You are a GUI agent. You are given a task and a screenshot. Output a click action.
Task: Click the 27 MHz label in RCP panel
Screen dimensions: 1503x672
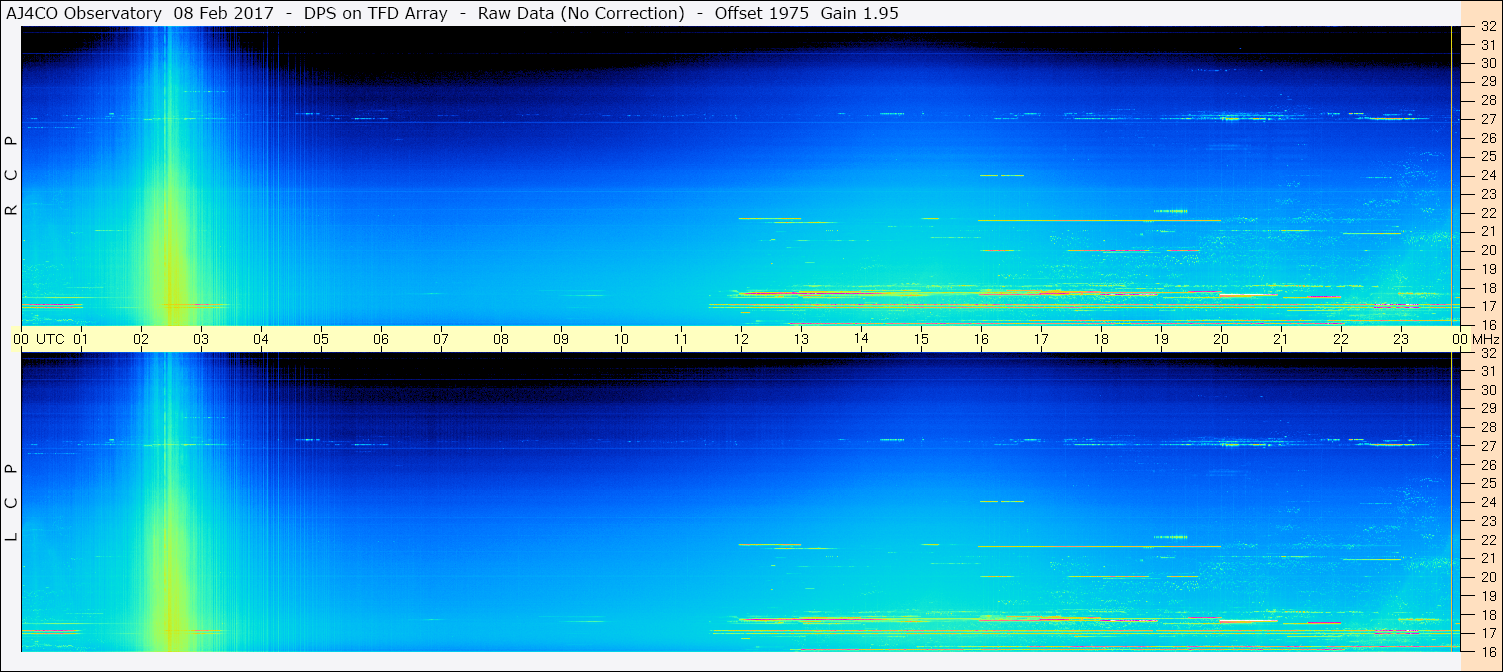(x=1487, y=119)
